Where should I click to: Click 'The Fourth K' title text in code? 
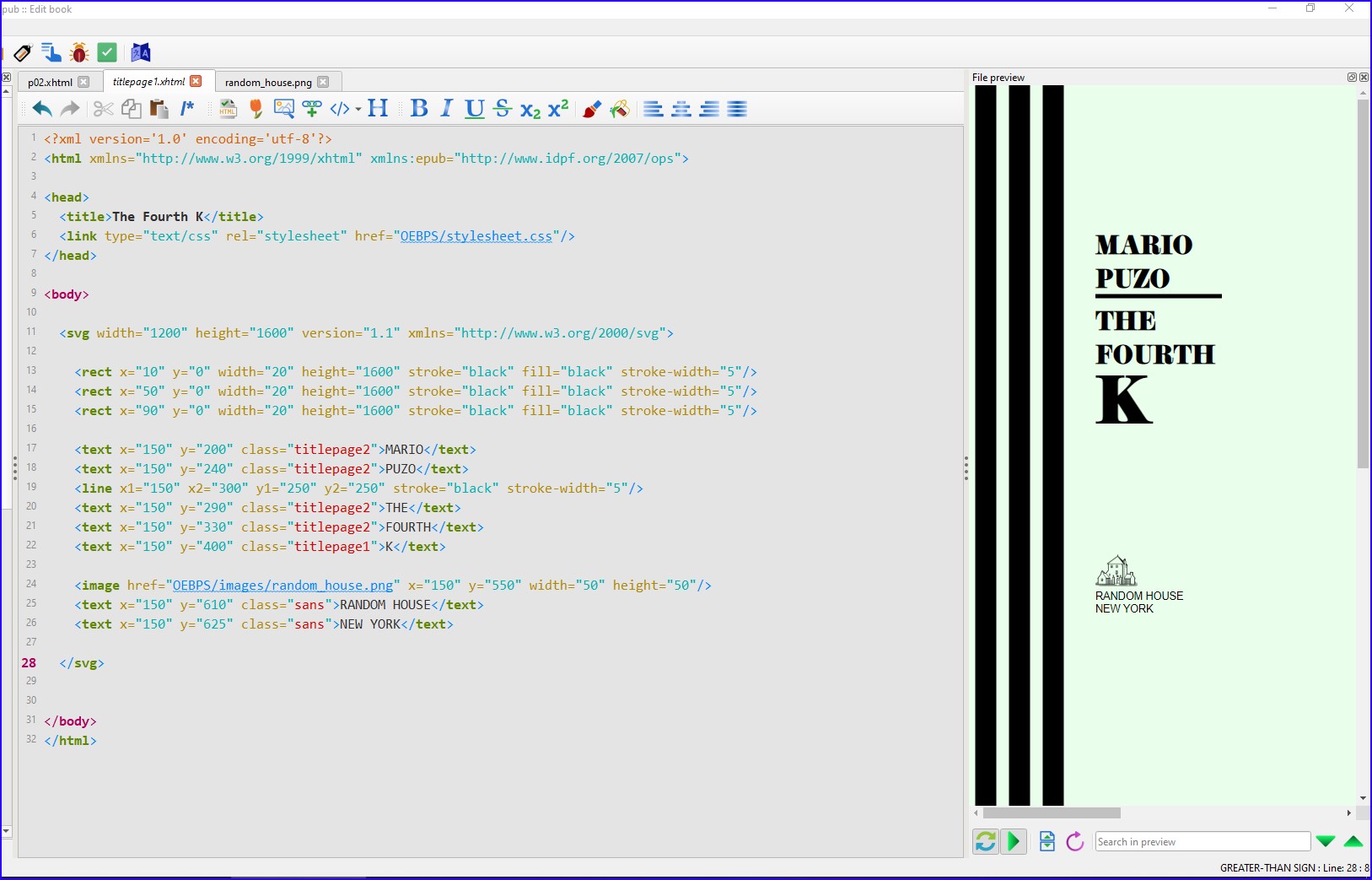pos(159,217)
